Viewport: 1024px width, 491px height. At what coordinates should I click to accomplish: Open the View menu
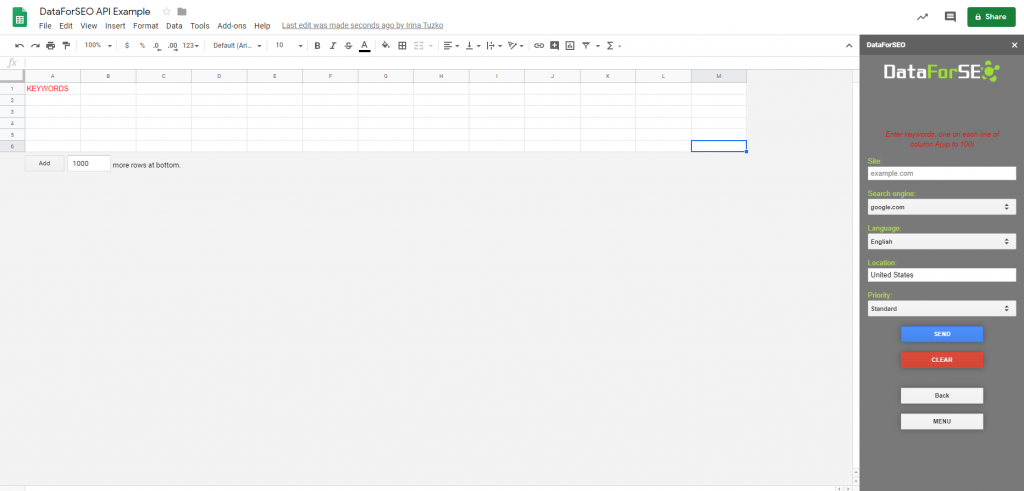tap(89, 26)
